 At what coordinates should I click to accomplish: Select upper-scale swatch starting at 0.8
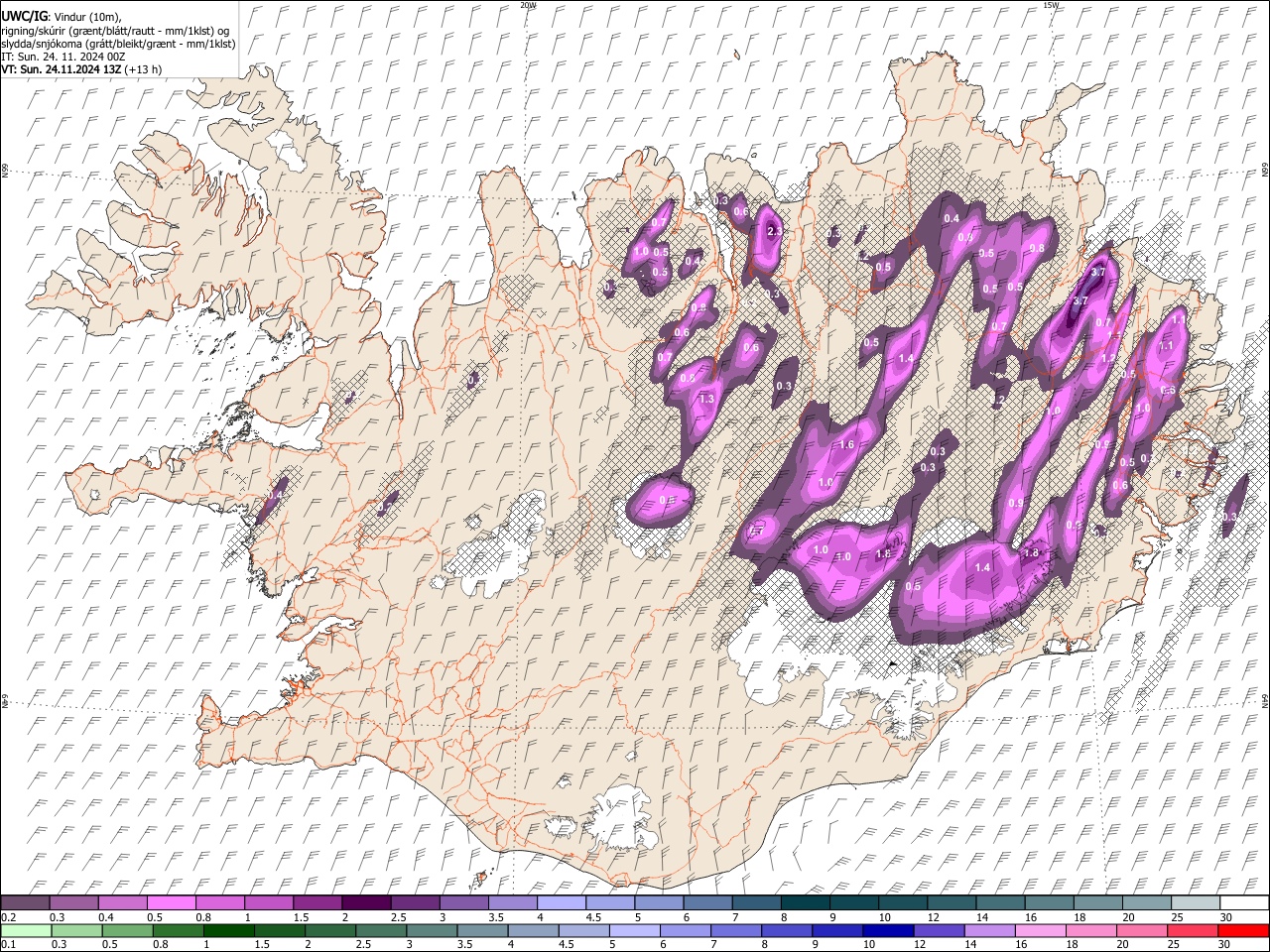point(220,902)
